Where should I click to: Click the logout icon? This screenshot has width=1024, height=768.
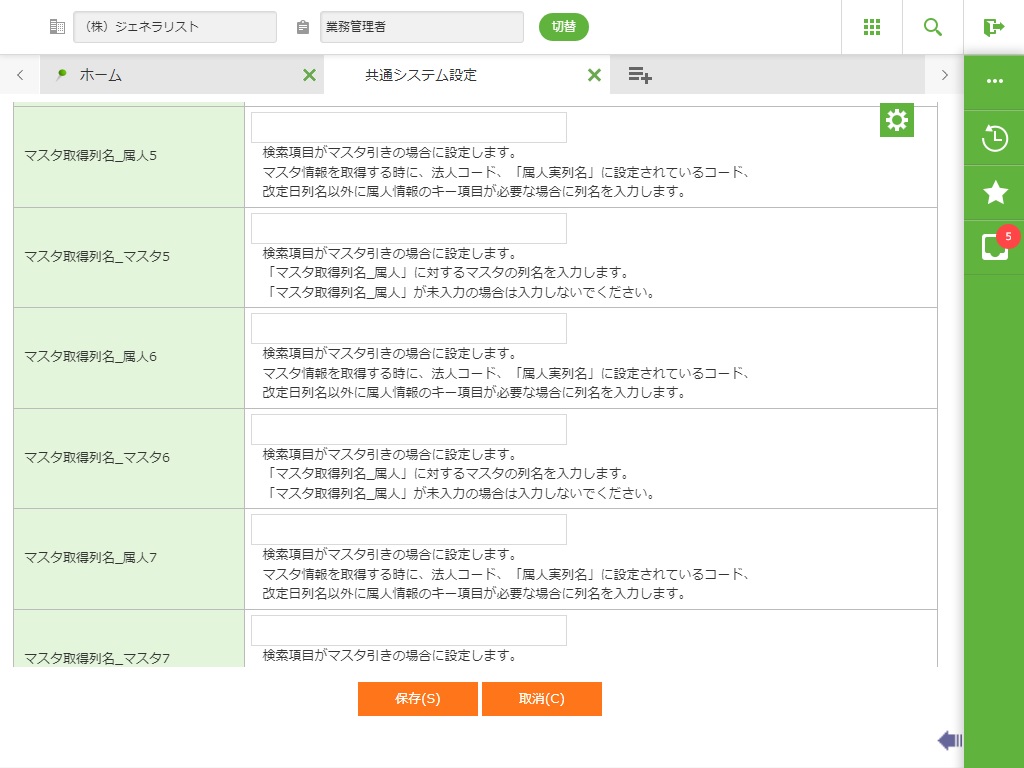(x=994, y=27)
